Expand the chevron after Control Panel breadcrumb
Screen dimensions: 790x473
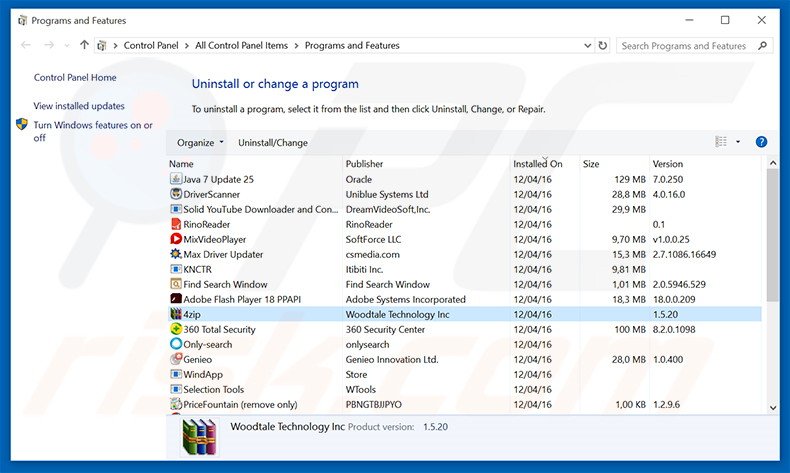coord(186,45)
